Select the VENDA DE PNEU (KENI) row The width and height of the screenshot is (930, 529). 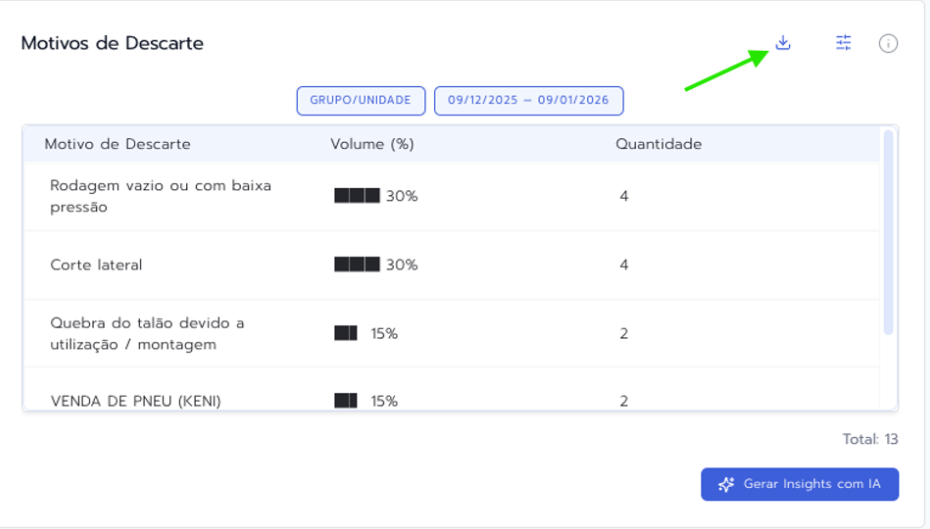(x=135, y=401)
